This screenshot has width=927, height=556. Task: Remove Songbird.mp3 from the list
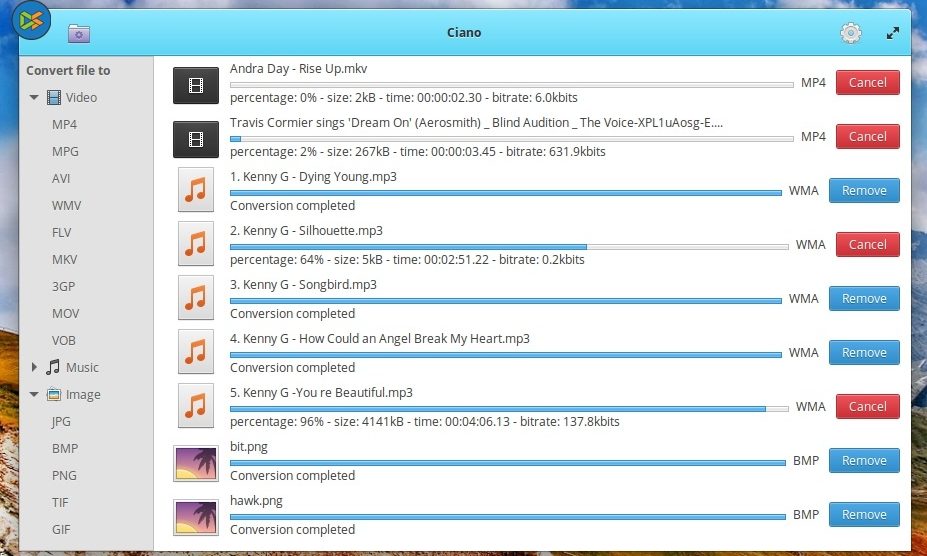(x=864, y=299)
